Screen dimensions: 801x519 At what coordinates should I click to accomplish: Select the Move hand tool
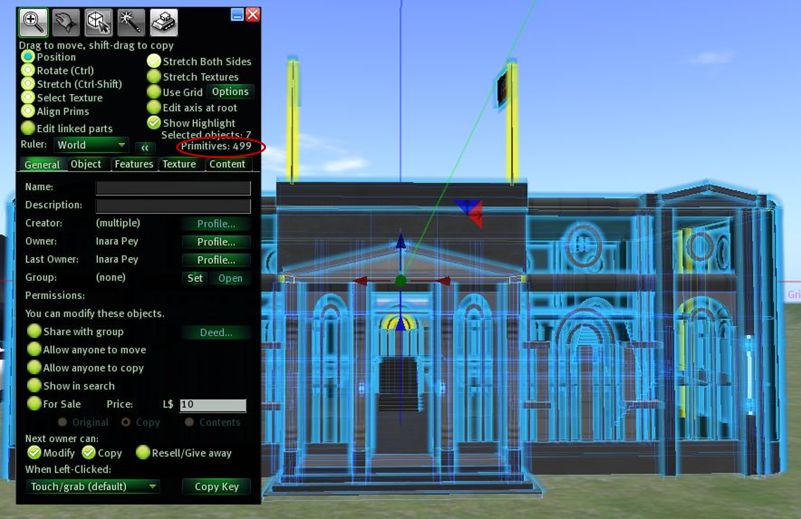[65, 20]
